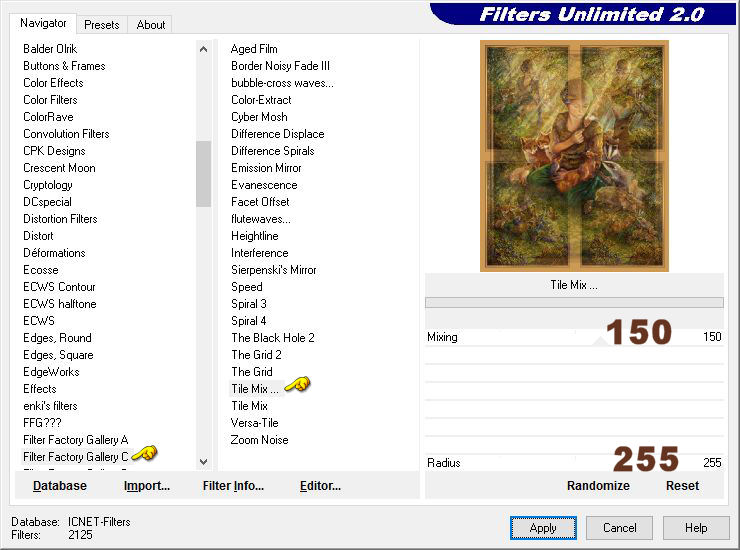Select Distortion Filters category

60,219
